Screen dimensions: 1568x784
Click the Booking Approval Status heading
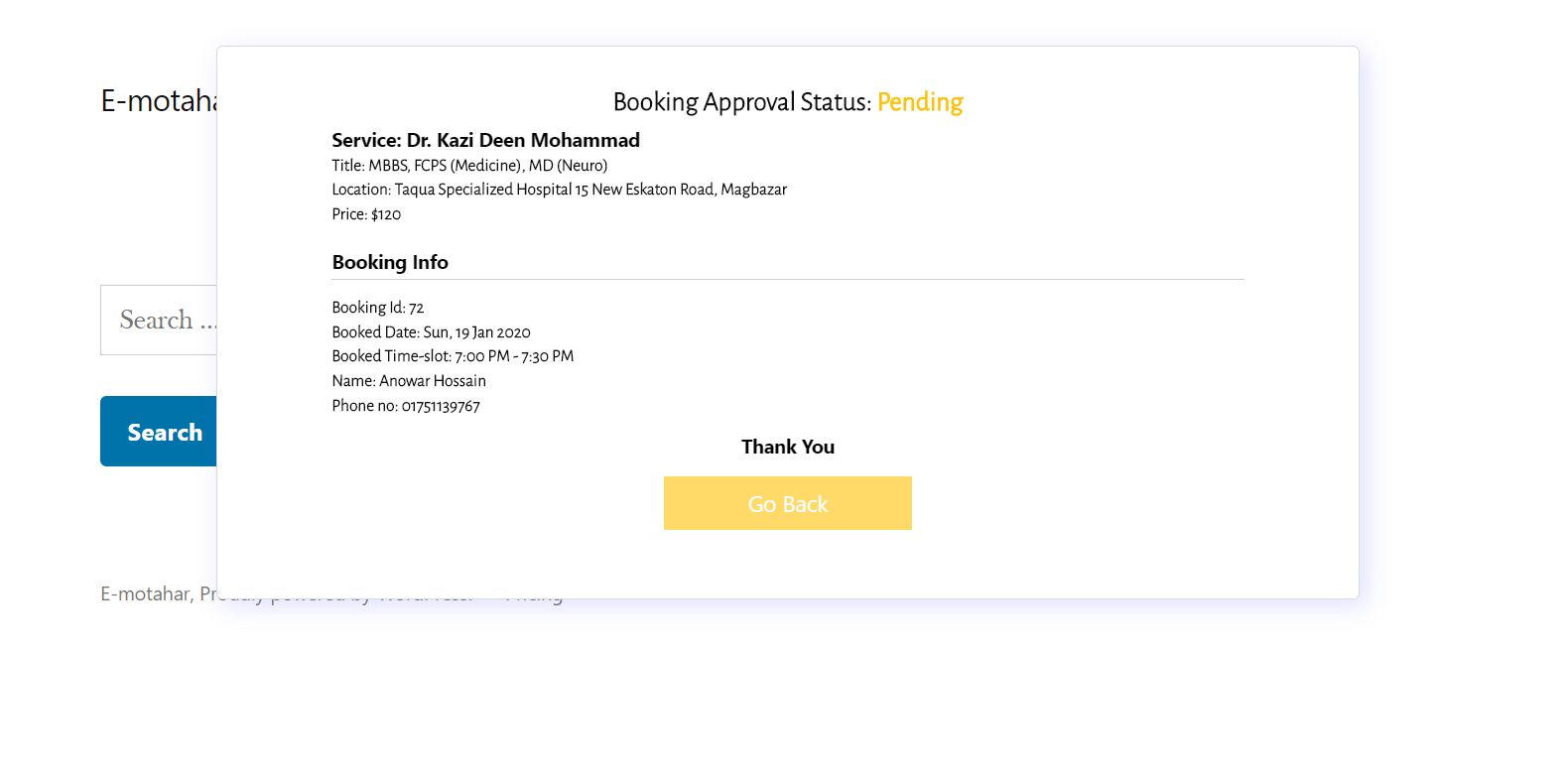pos(741,102)
